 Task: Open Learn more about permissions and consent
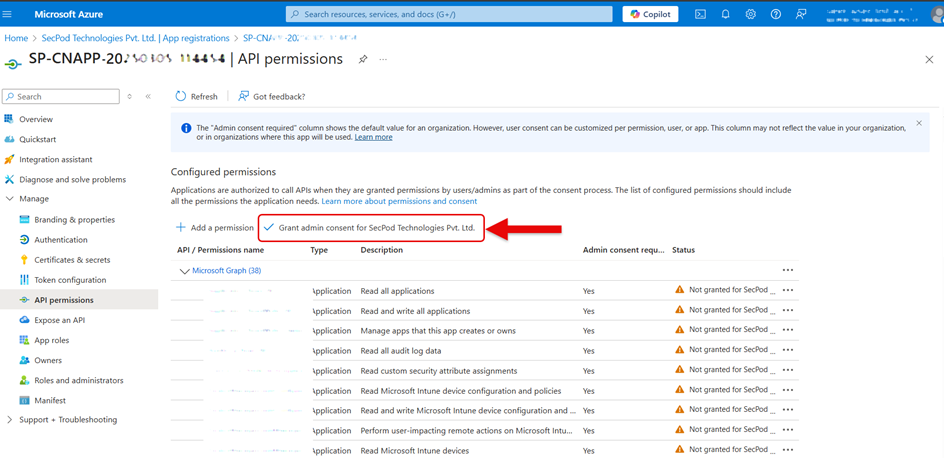399,201
